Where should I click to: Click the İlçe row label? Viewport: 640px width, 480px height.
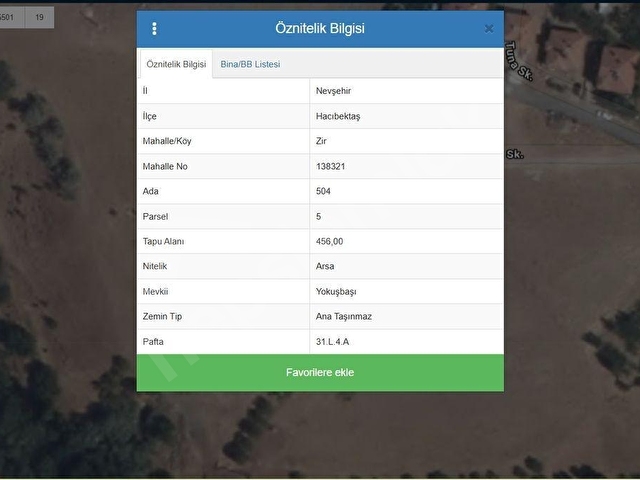(x=149, y=116)
